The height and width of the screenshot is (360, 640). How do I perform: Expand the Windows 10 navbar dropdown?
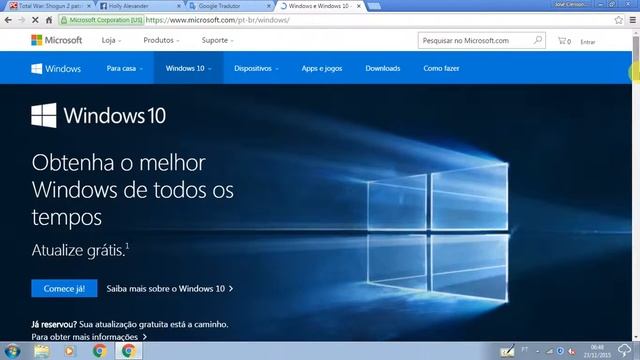tap(188, 69)
